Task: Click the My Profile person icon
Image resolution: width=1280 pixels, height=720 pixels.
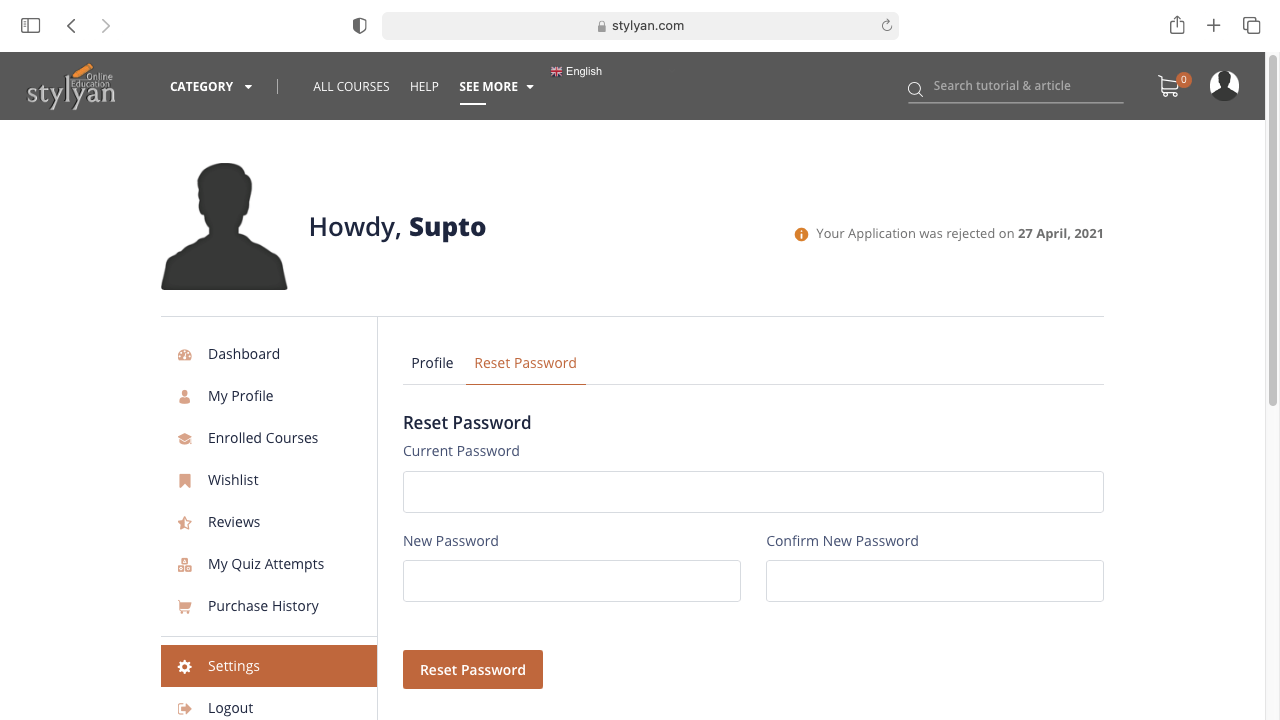Action: pyautogui.click(x=184, y=397)
